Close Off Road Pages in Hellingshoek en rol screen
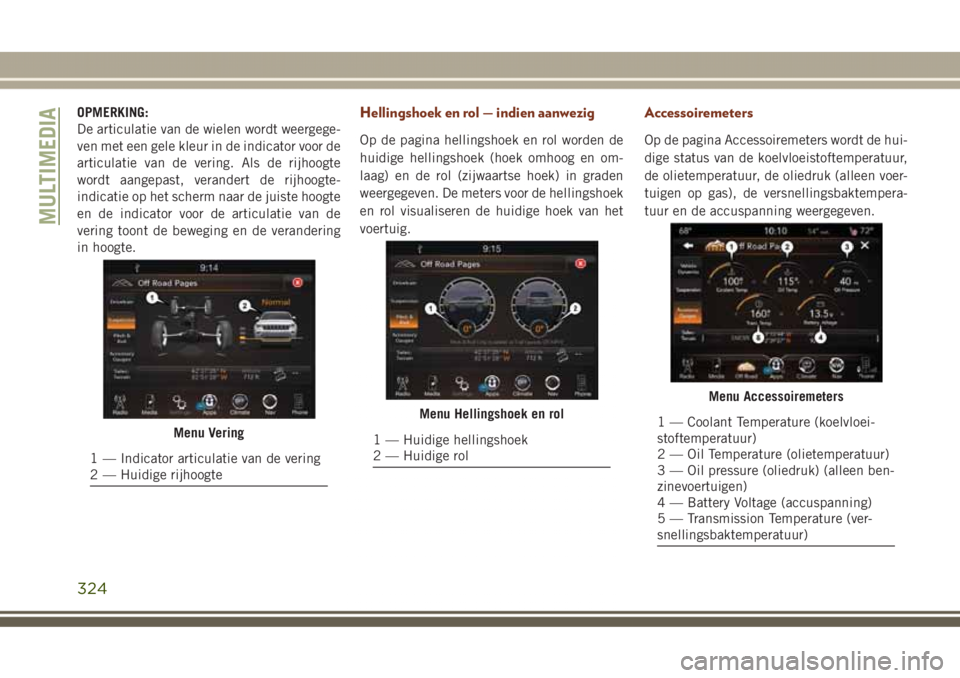Viewport: 960px width, 678px height. click(x=580, y=263)
